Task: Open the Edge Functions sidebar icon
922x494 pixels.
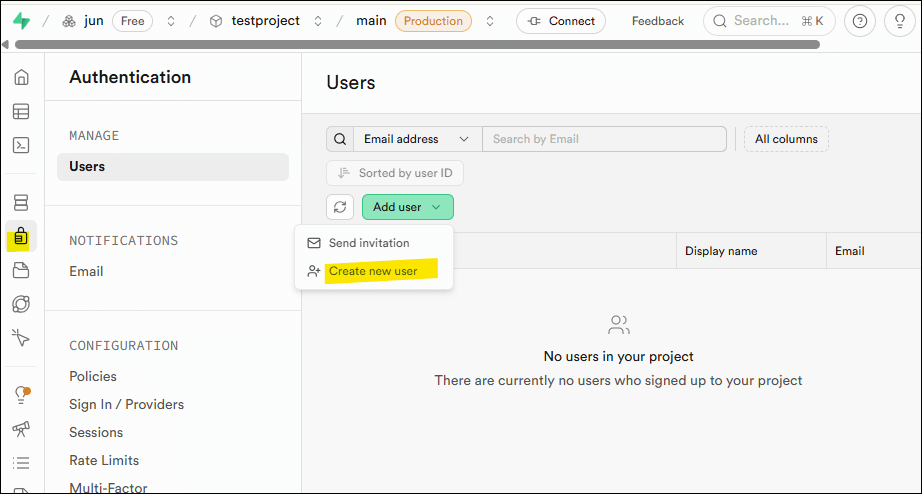Action: (x=21, y=304)
